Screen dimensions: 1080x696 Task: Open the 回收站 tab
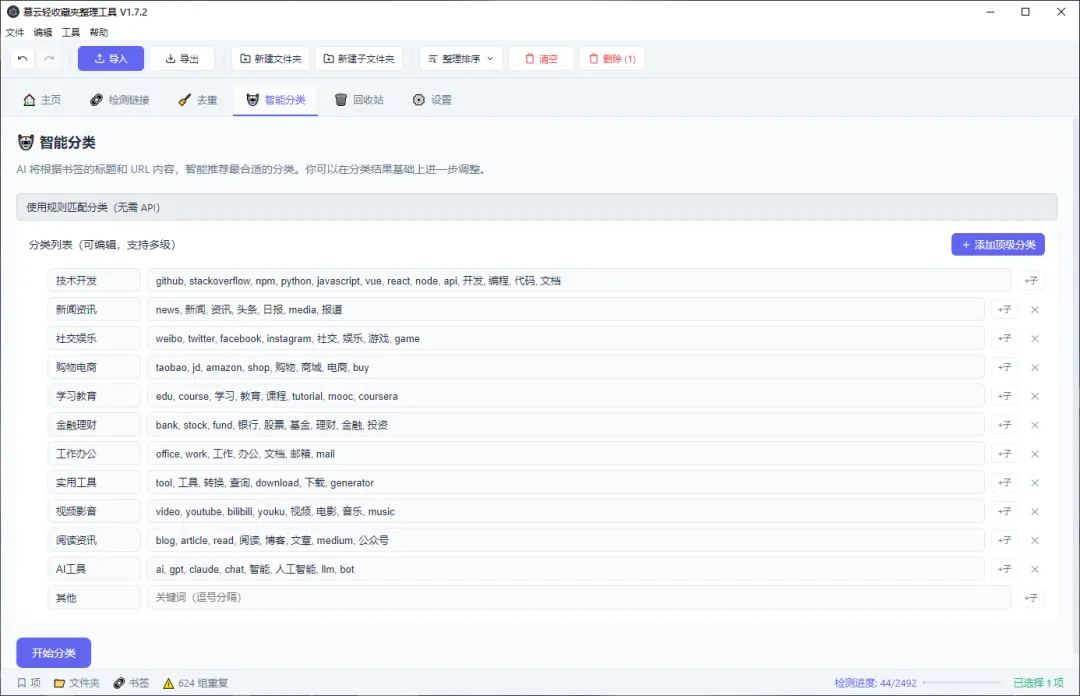360,100
